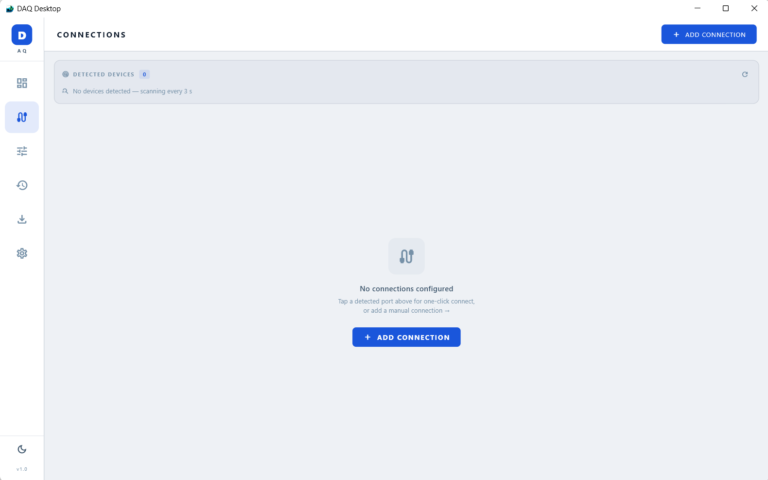Refresh detected devices with the reload icon
This screenshot has width=768, height=480.
(x=744, y=74)
